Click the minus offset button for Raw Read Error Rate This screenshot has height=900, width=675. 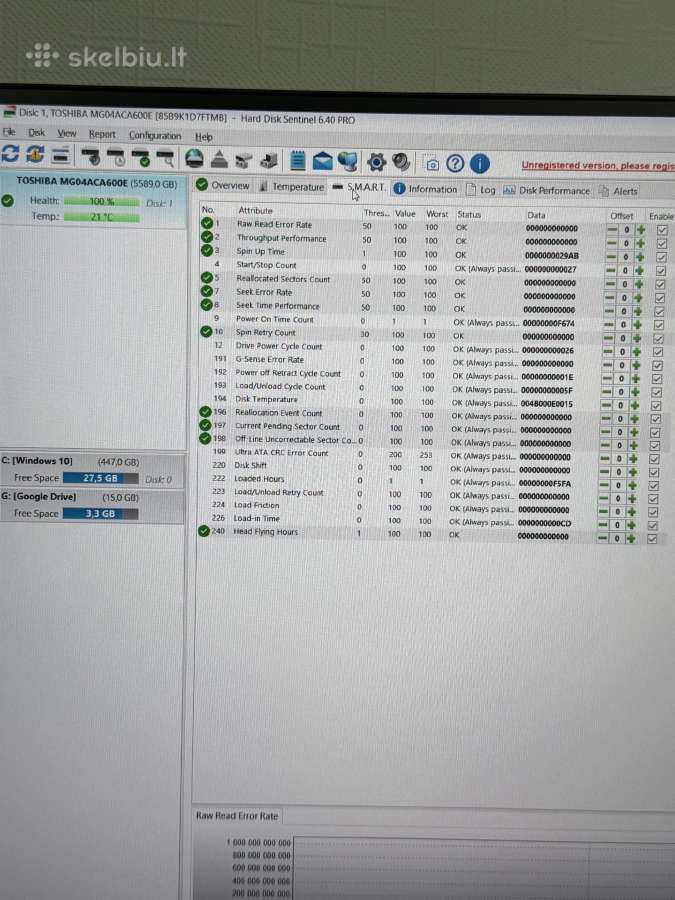(612, 229)
